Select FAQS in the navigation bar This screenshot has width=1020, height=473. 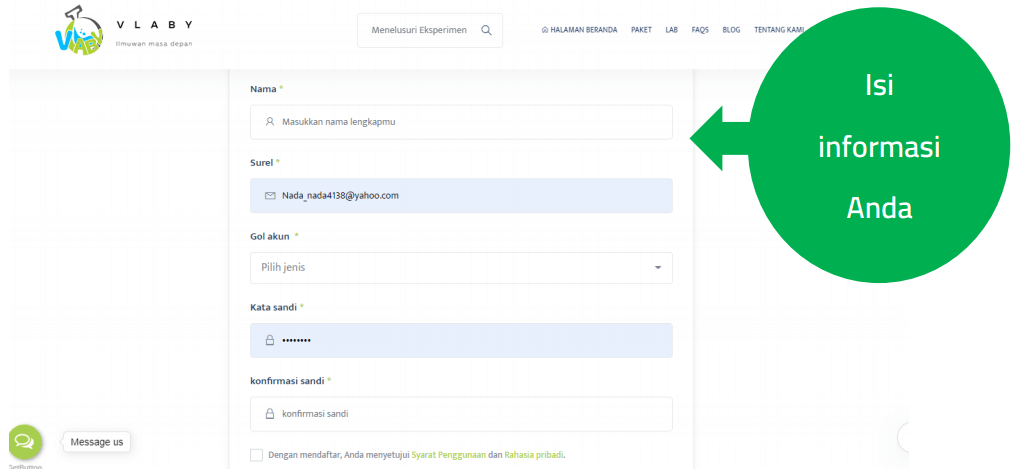pyautogui.click(x=700, y=30)
